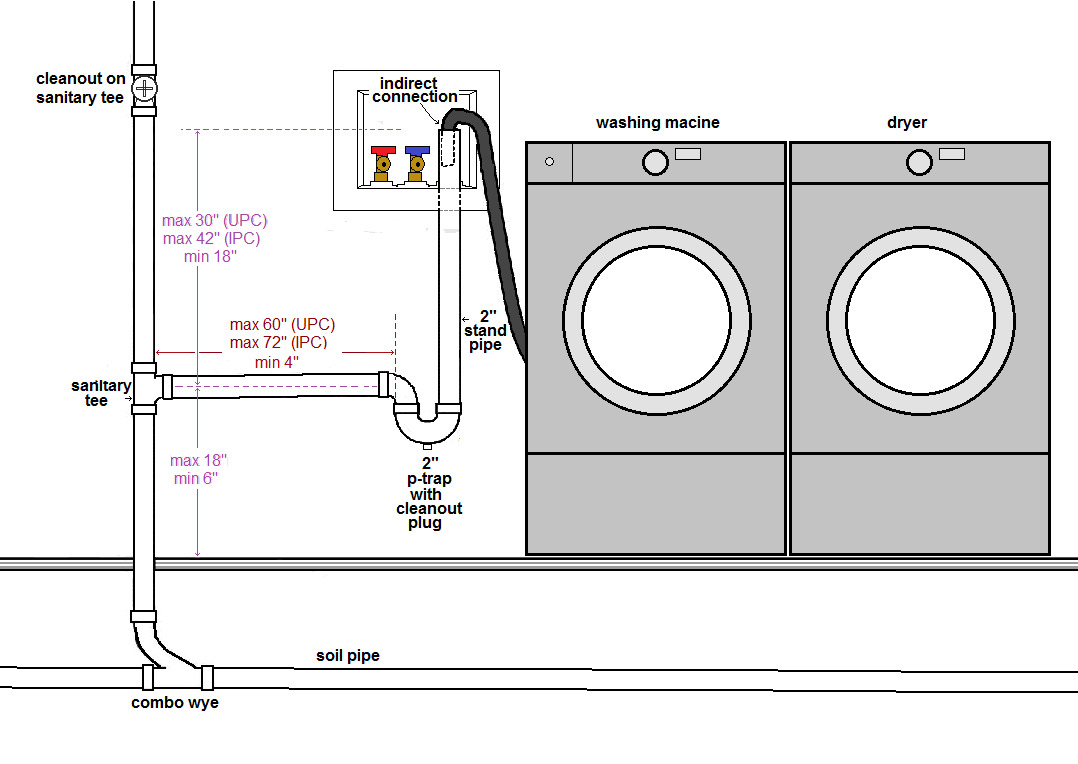Image resolution: width=1078 pixels, height=764 pixels.
Task: Click the washing machine display rectangle
Action: [x=688, y=154]
